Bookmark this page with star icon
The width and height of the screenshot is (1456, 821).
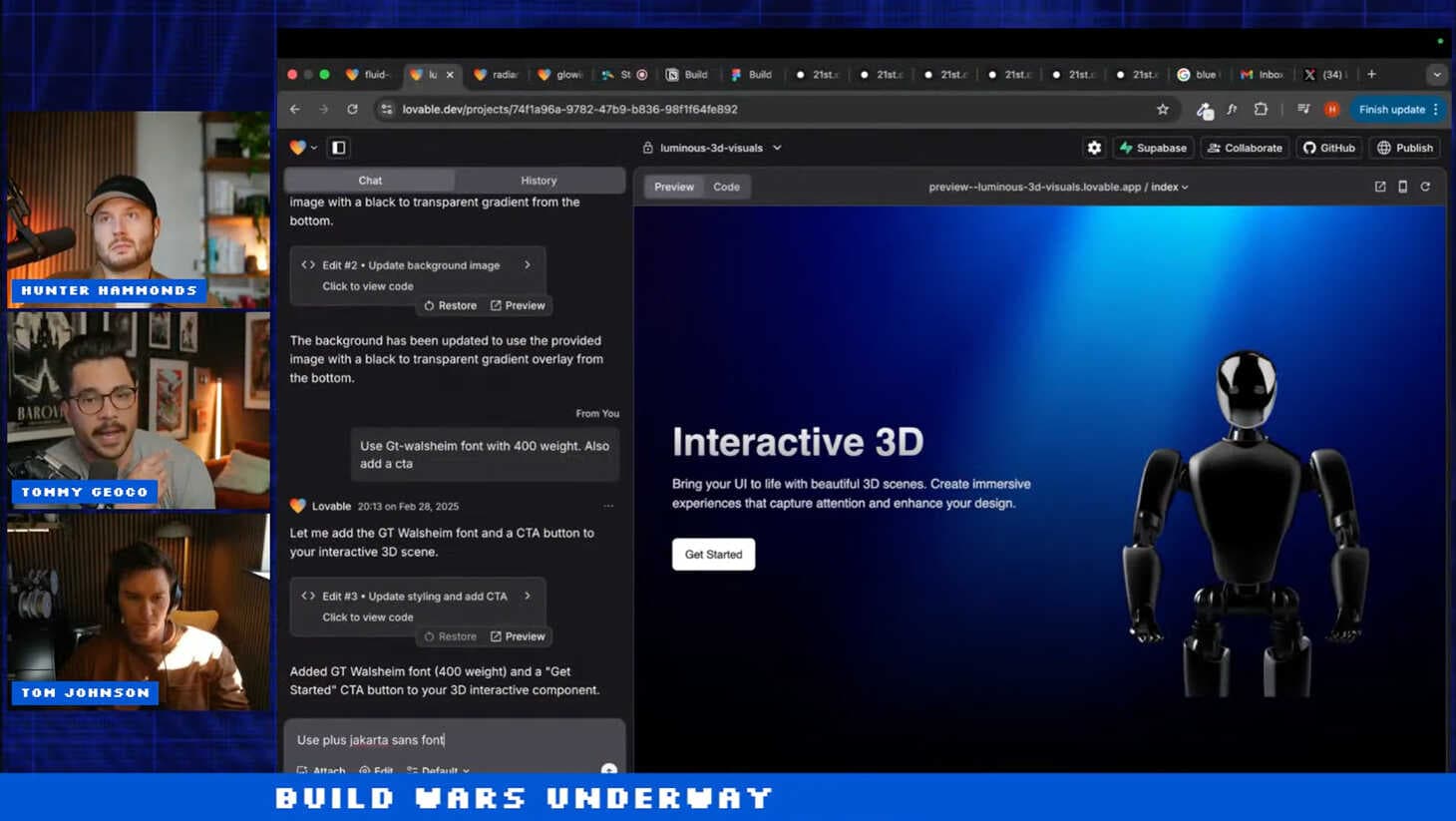pos(1163,110)
